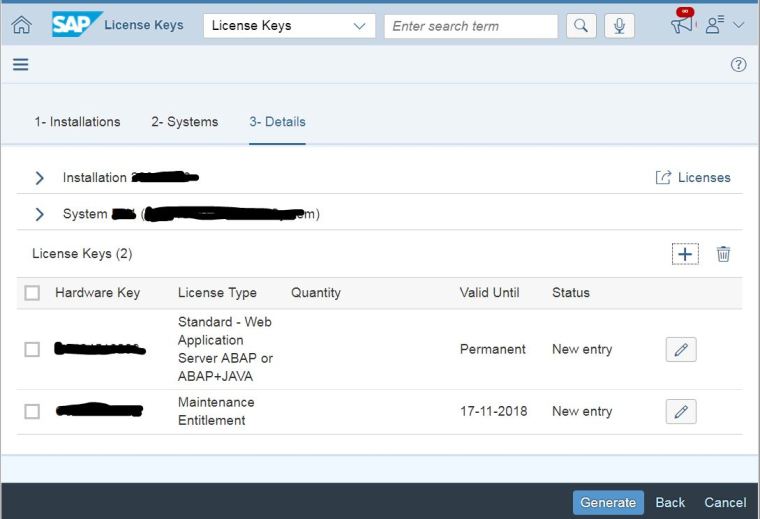
Task: Select the Permanent valid until cell
Action: click(492, 349)
